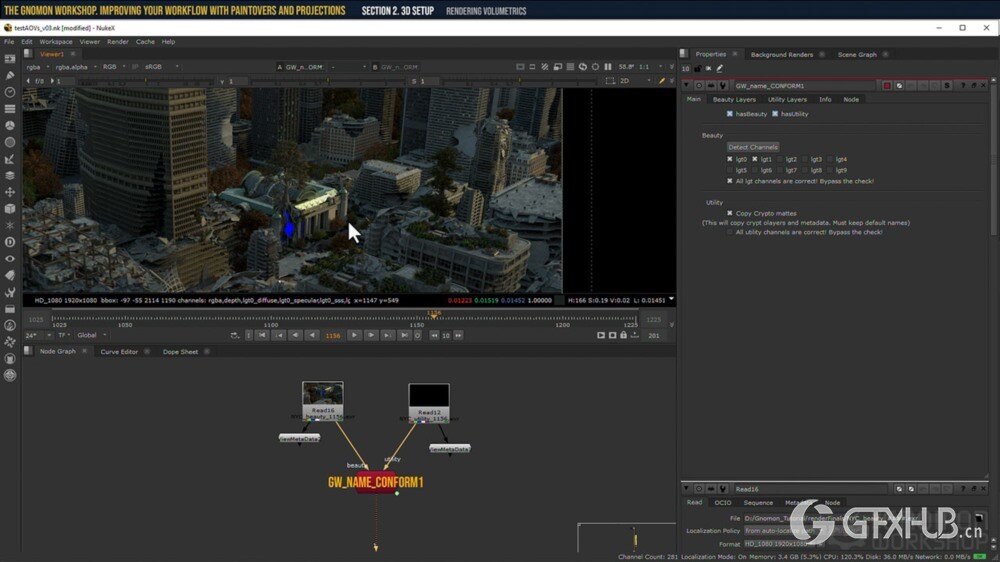
Task: Open the RGB display dropdown
Action: (x=114, y=67)
